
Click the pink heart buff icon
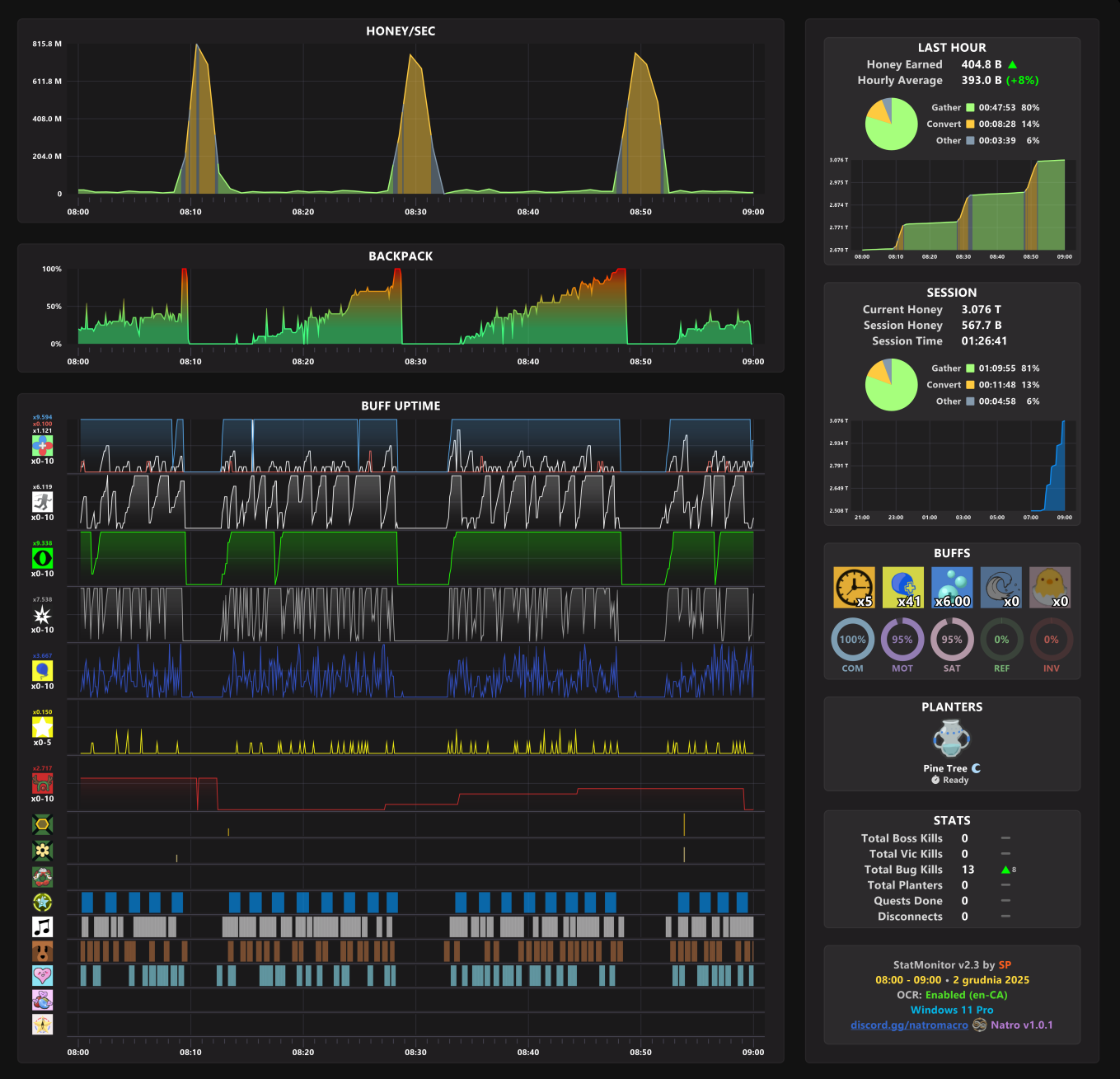(42, 976)
